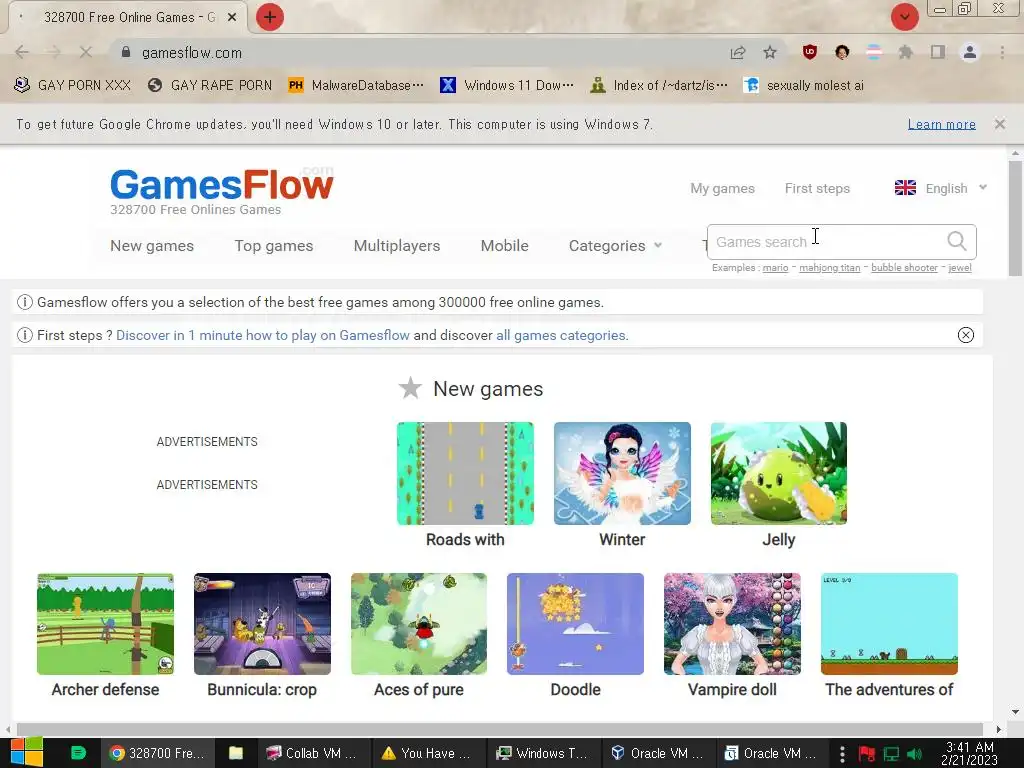Image resolution: width=1024 pixels, height=768 pixels.
Task: Open the Archer defense game thumbnail
Action: pyautogui.click(x=105, y=624)
